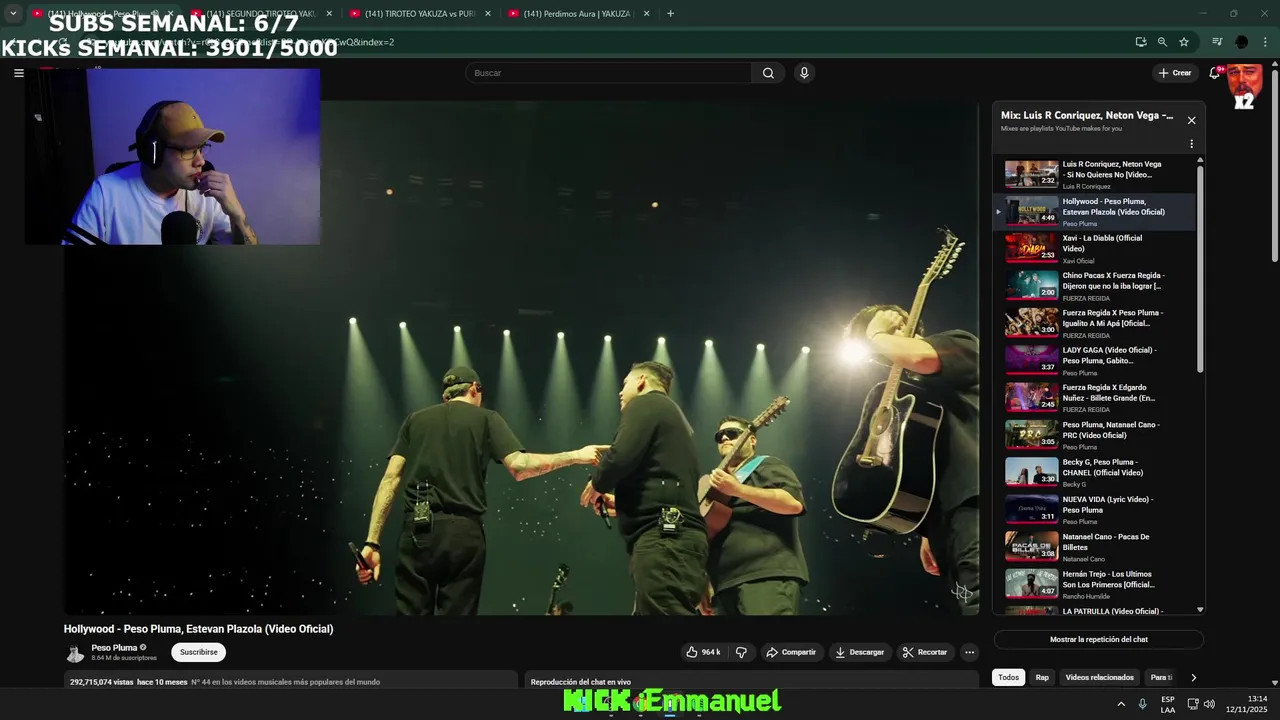Click the currently playing Hollywood playlist item
The height and width of the screenshot is (720, 1280).
pyautogui.click(x=1094, y=211)
